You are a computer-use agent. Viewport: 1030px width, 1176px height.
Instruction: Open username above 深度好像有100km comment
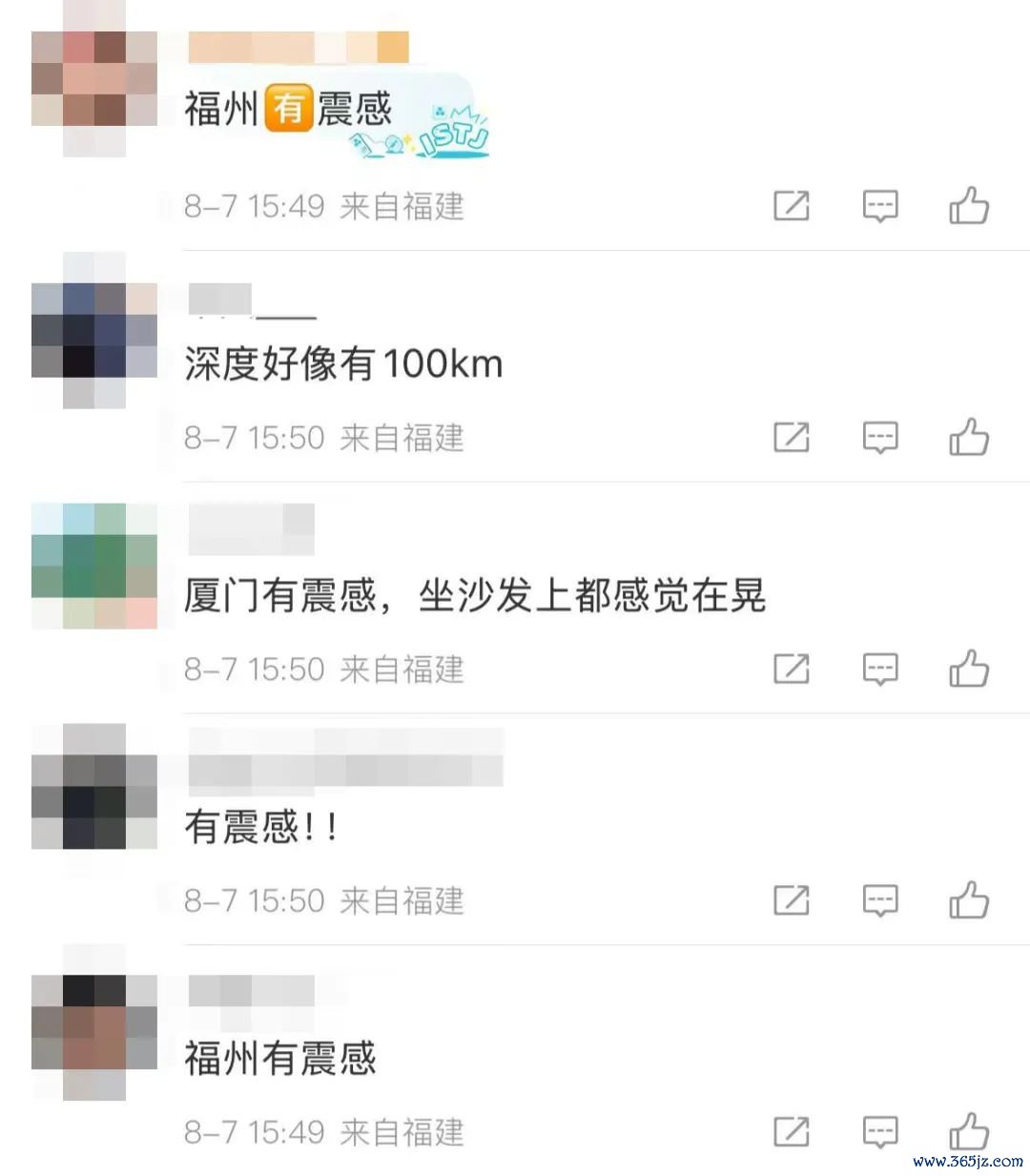(252, 300)
